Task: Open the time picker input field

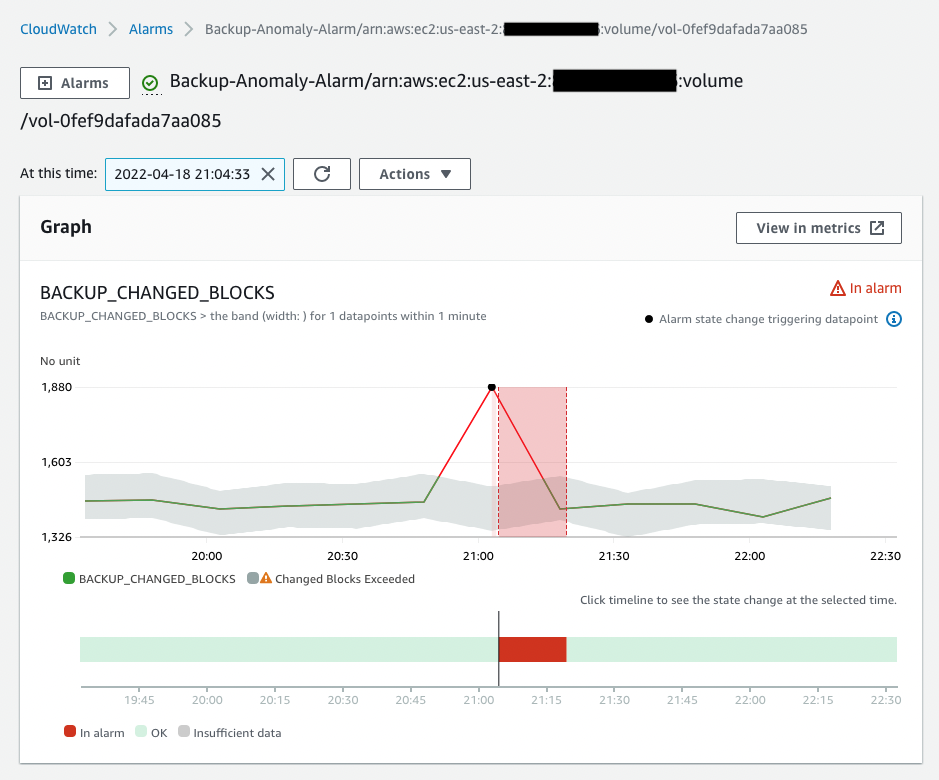Action: pyautogui.click(x=185, y=173)
